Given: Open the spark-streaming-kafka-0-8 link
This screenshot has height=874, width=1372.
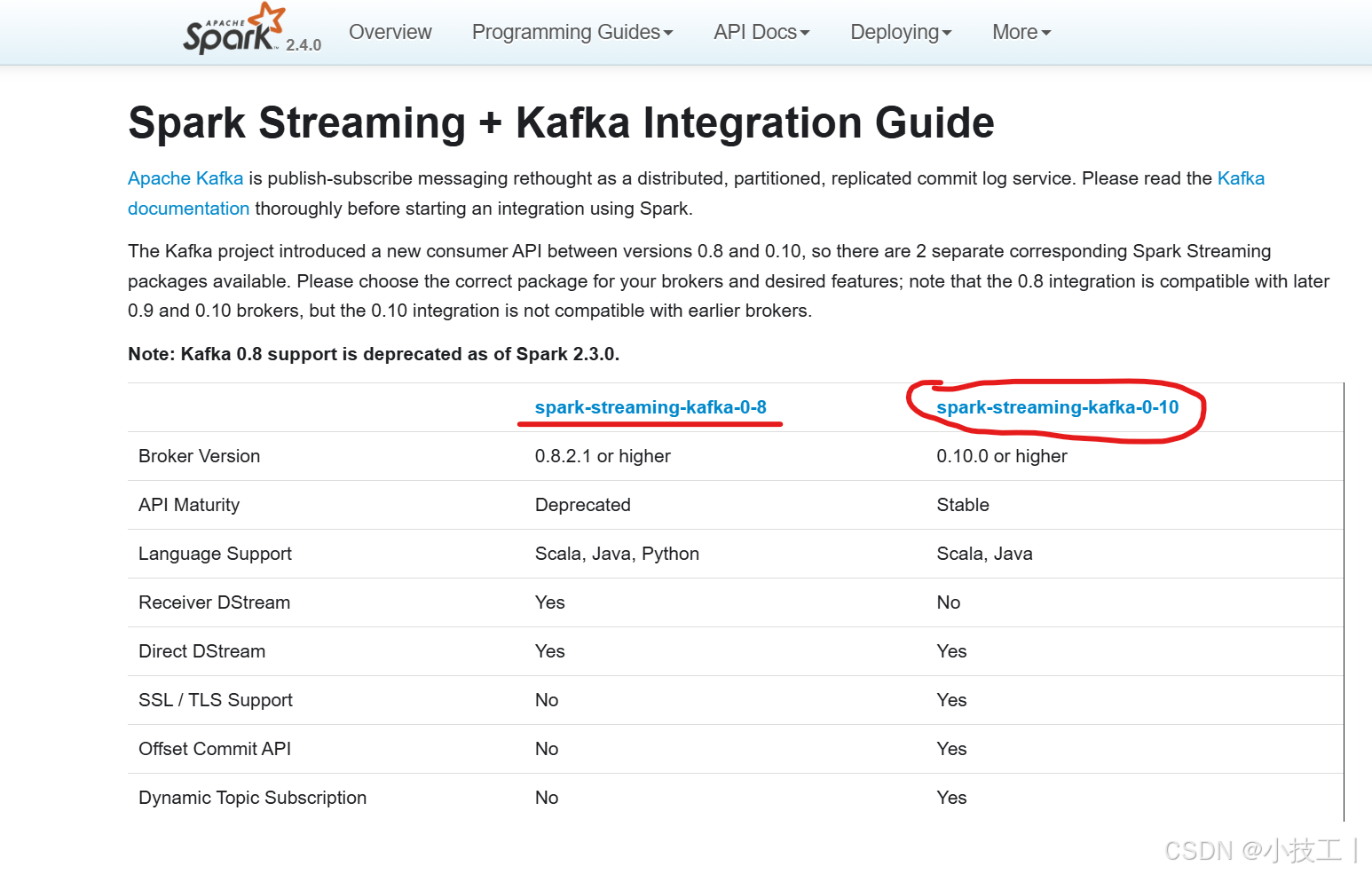Looking at the screenshot, I should [651, 407].
